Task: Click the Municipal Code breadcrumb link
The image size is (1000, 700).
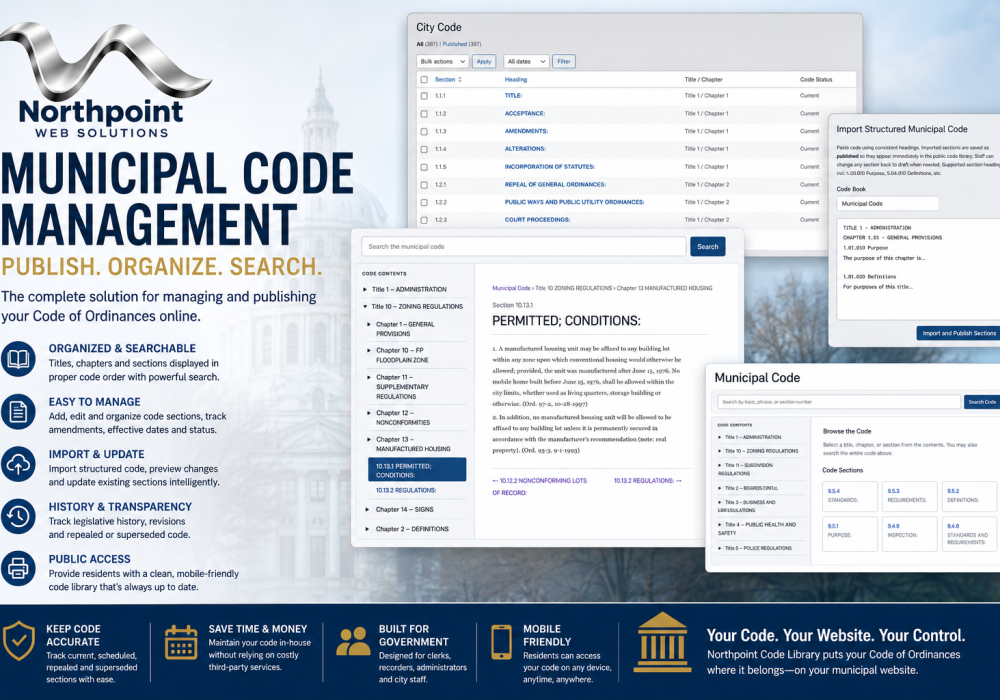Action: pos(511,288)
